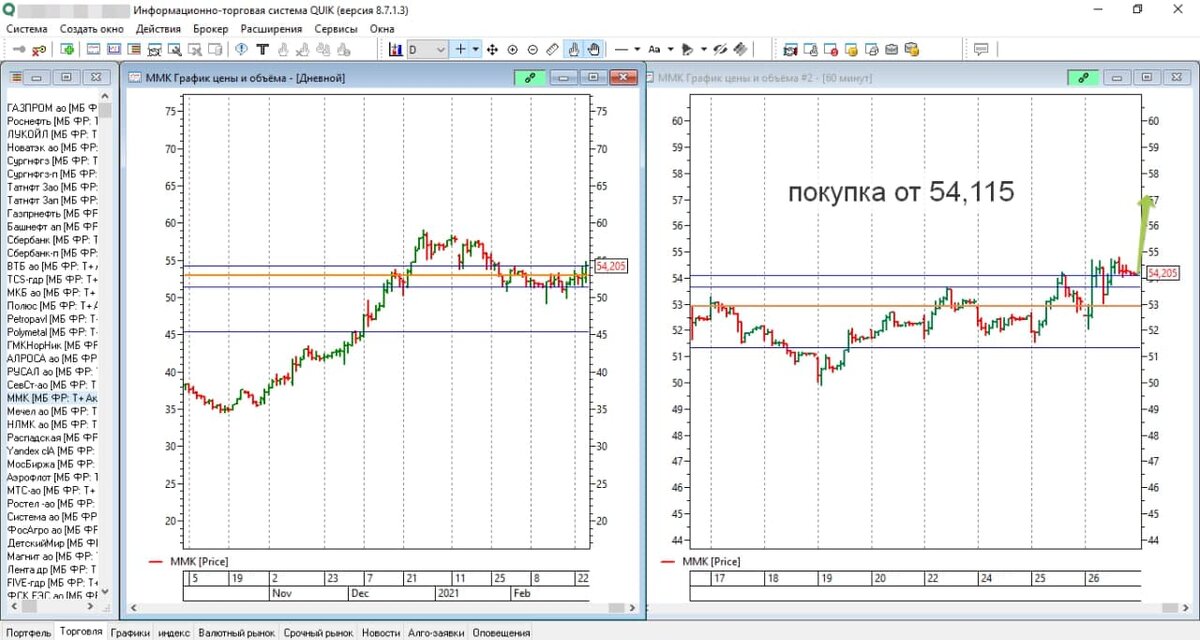The width and height of the screenshot is (1200, 640).
Task: Click the disconnect red-cross key icon
Action: 39,49
